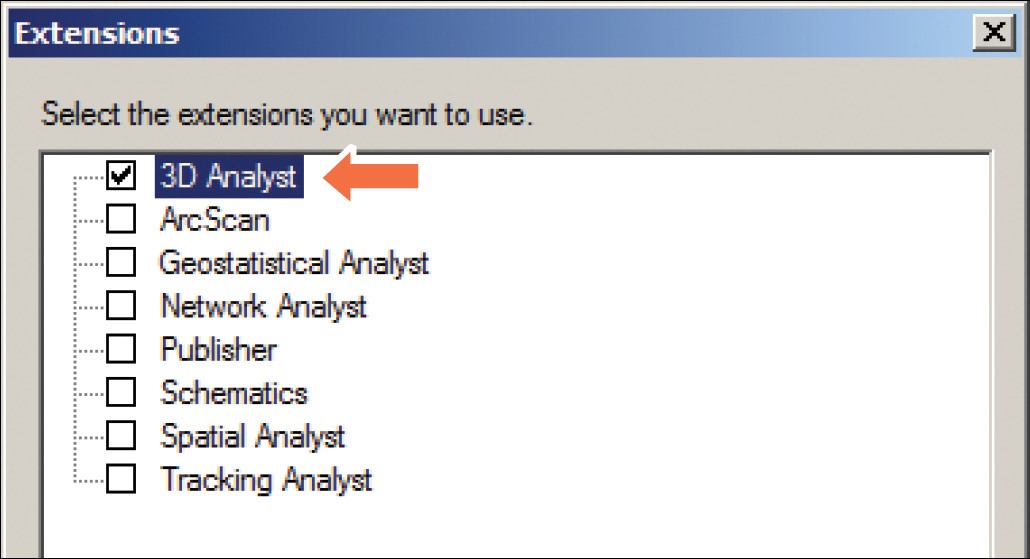
Task: Enable the Schematics checkbox
Action: [x=121, y=393]
